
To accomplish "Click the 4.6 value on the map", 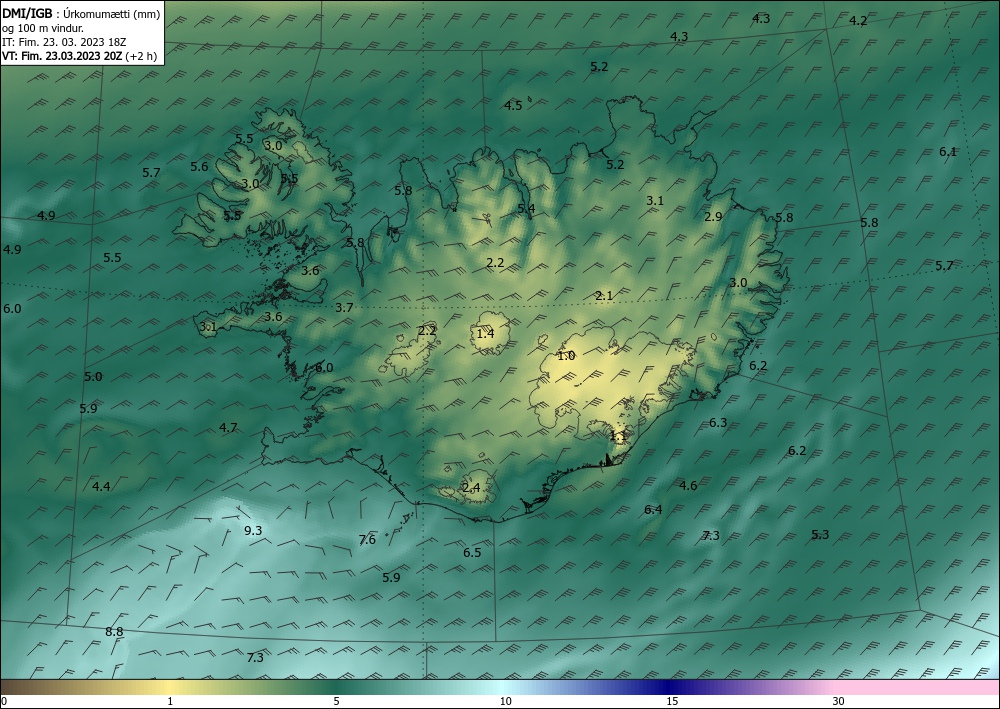I will [x=688, y=486].
